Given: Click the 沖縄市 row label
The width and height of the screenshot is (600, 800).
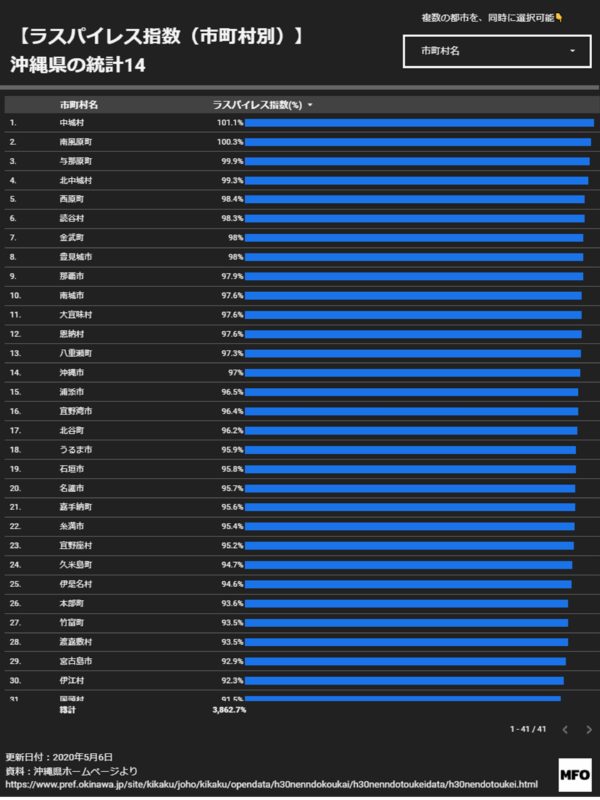Looking at the screenshot, I should pyautogui.click(x=71, y=373).
